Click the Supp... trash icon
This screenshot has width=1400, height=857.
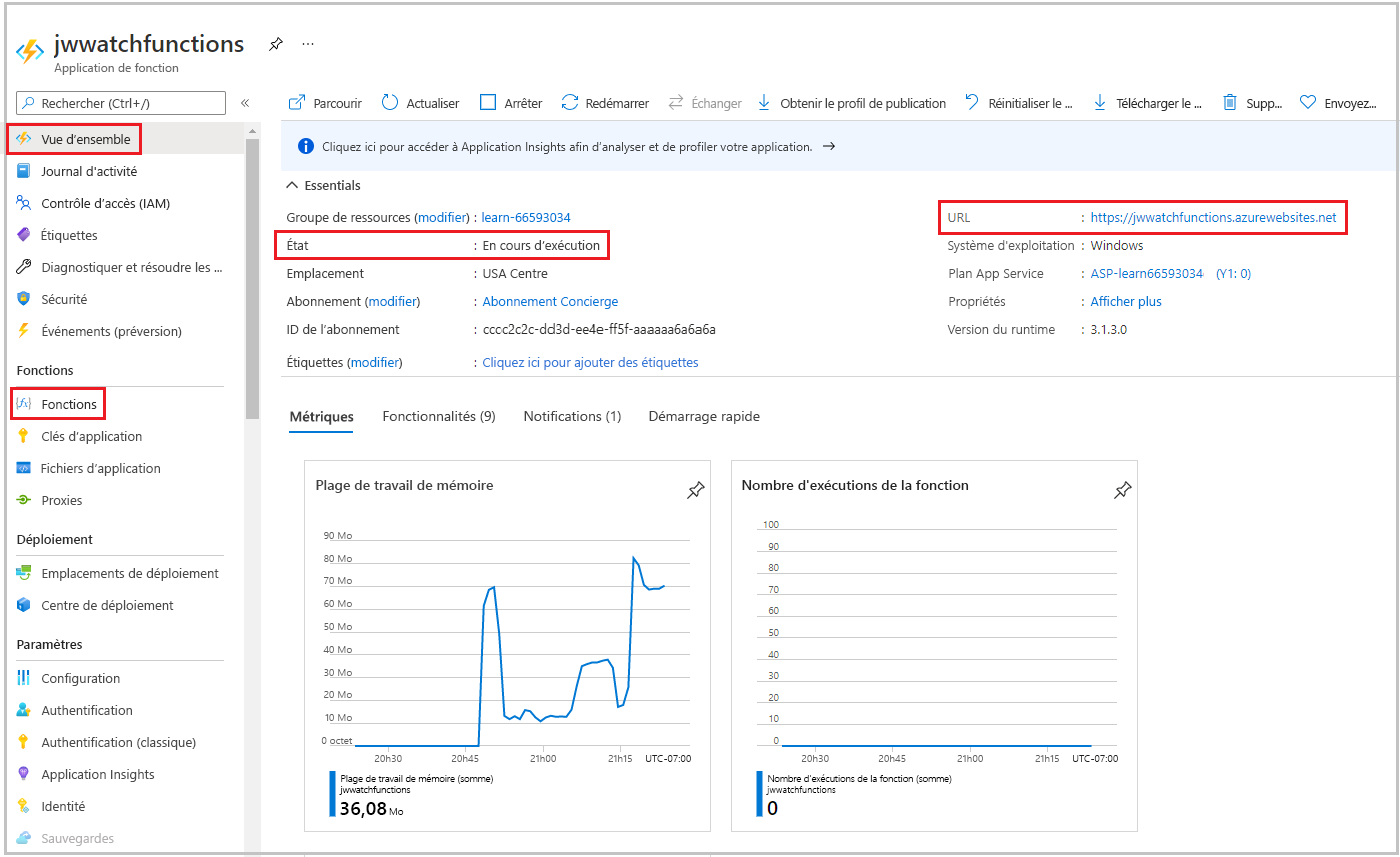tap(1230, 103)
